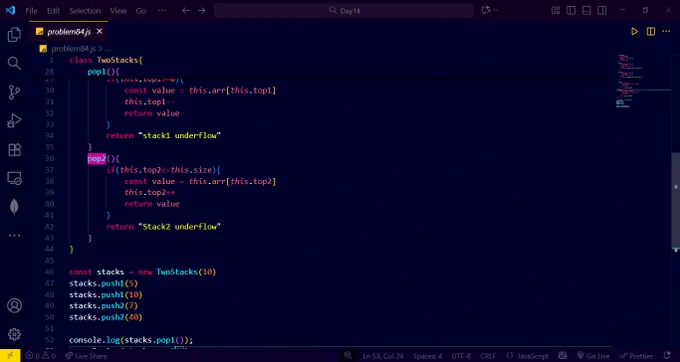Click the zoom magnifier icon in status bar
The image size is (680, 362).
(x=348, y=355)
